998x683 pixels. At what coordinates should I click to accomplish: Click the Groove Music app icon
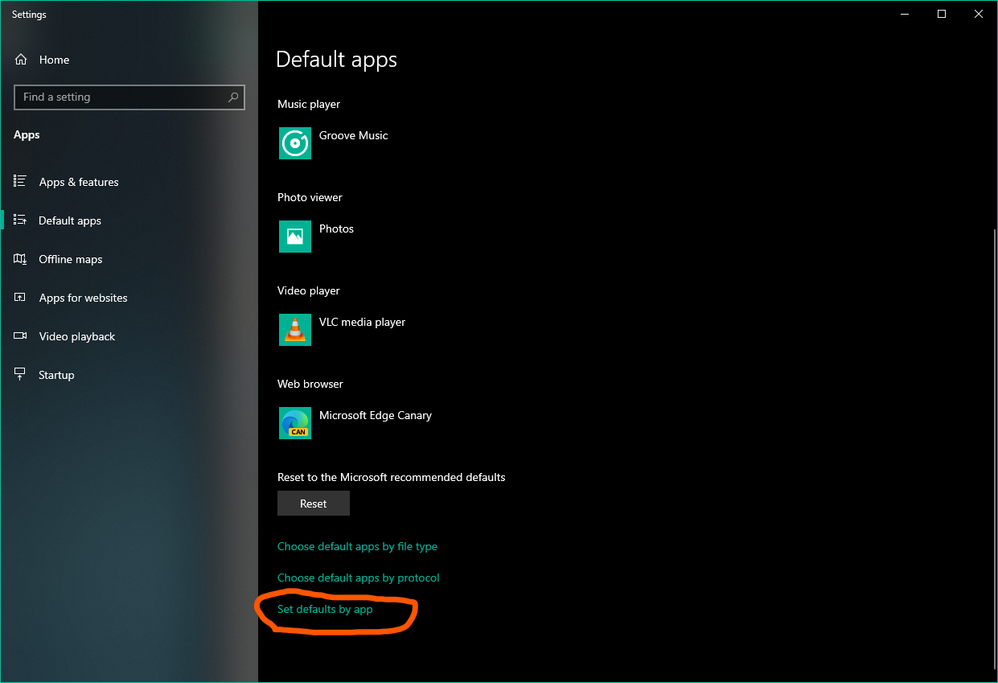tap(295, 143)
